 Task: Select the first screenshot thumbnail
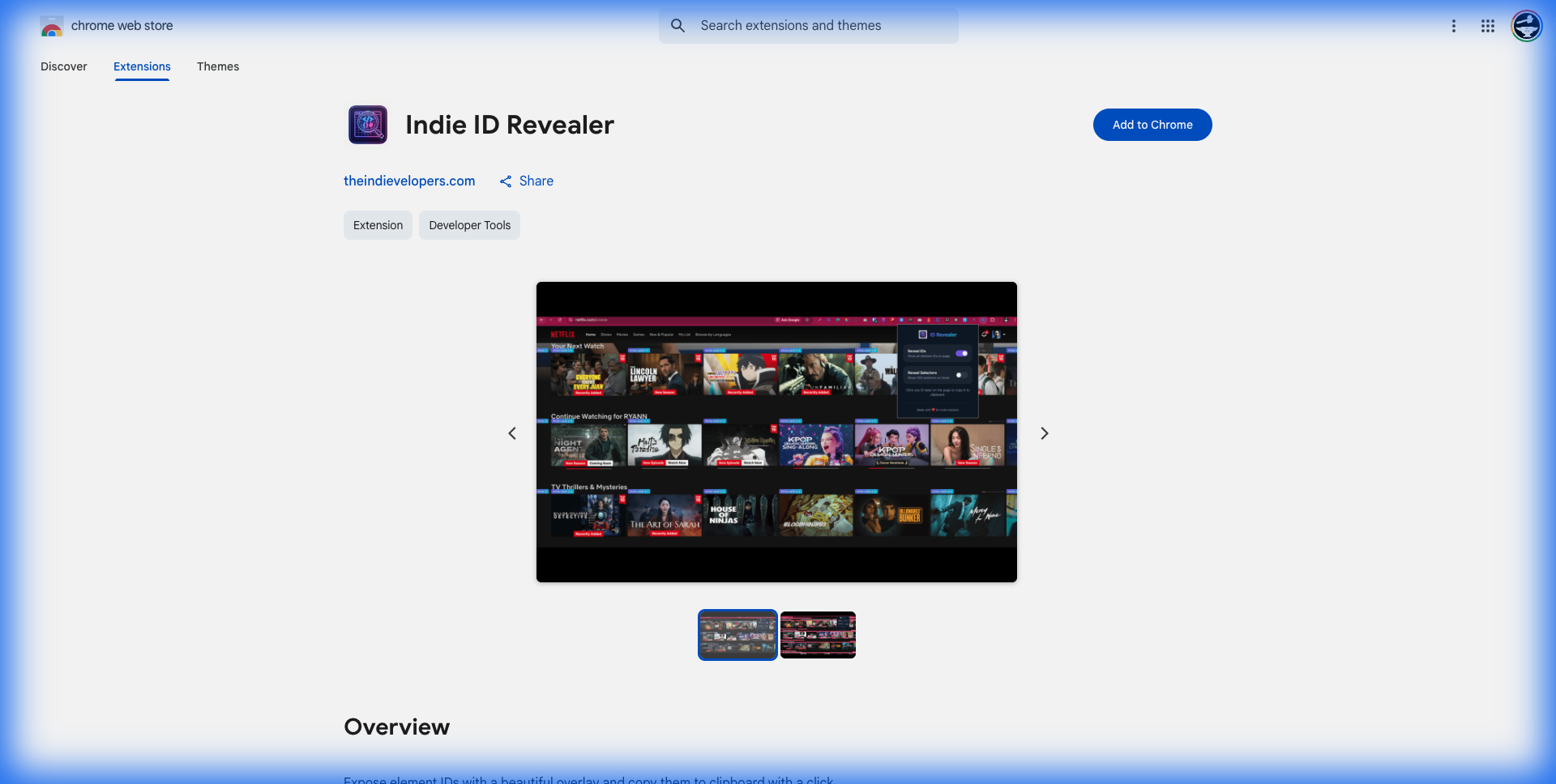[x=737, y=635]
